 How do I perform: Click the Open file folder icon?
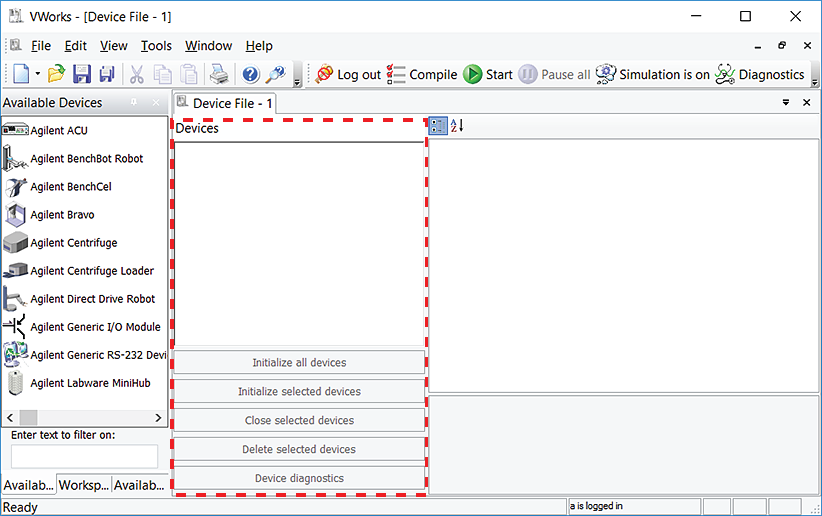coord(57,75)
